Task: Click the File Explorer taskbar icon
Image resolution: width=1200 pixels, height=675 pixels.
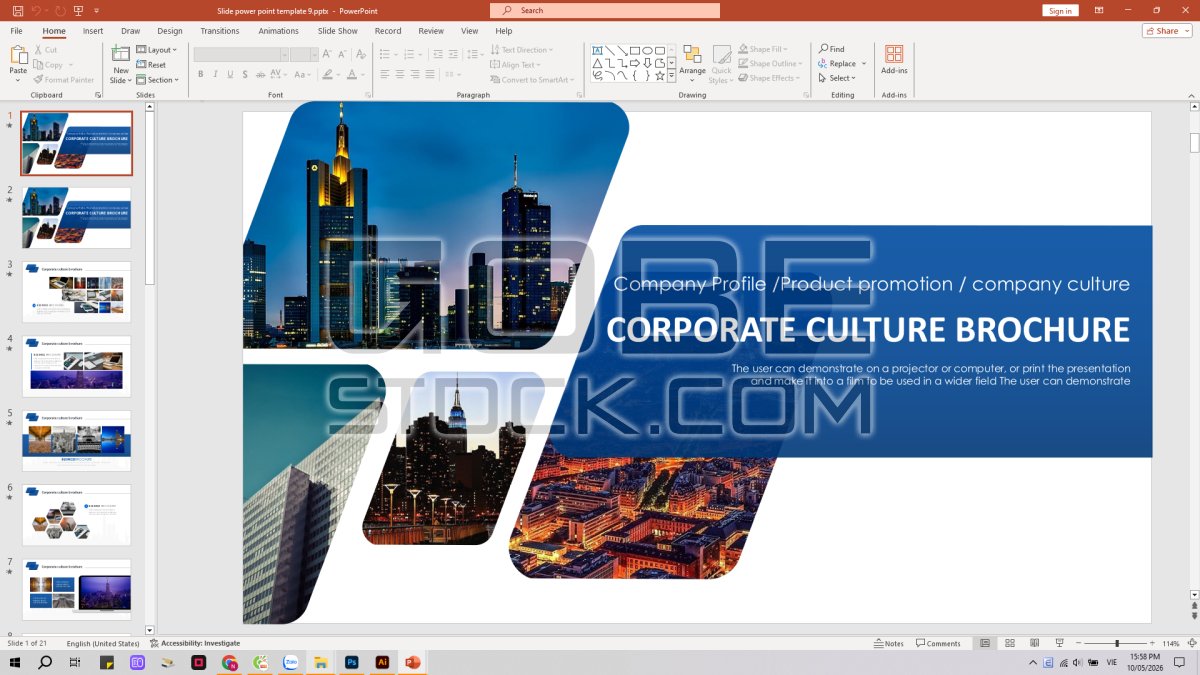Action: [x=321, y=662]
